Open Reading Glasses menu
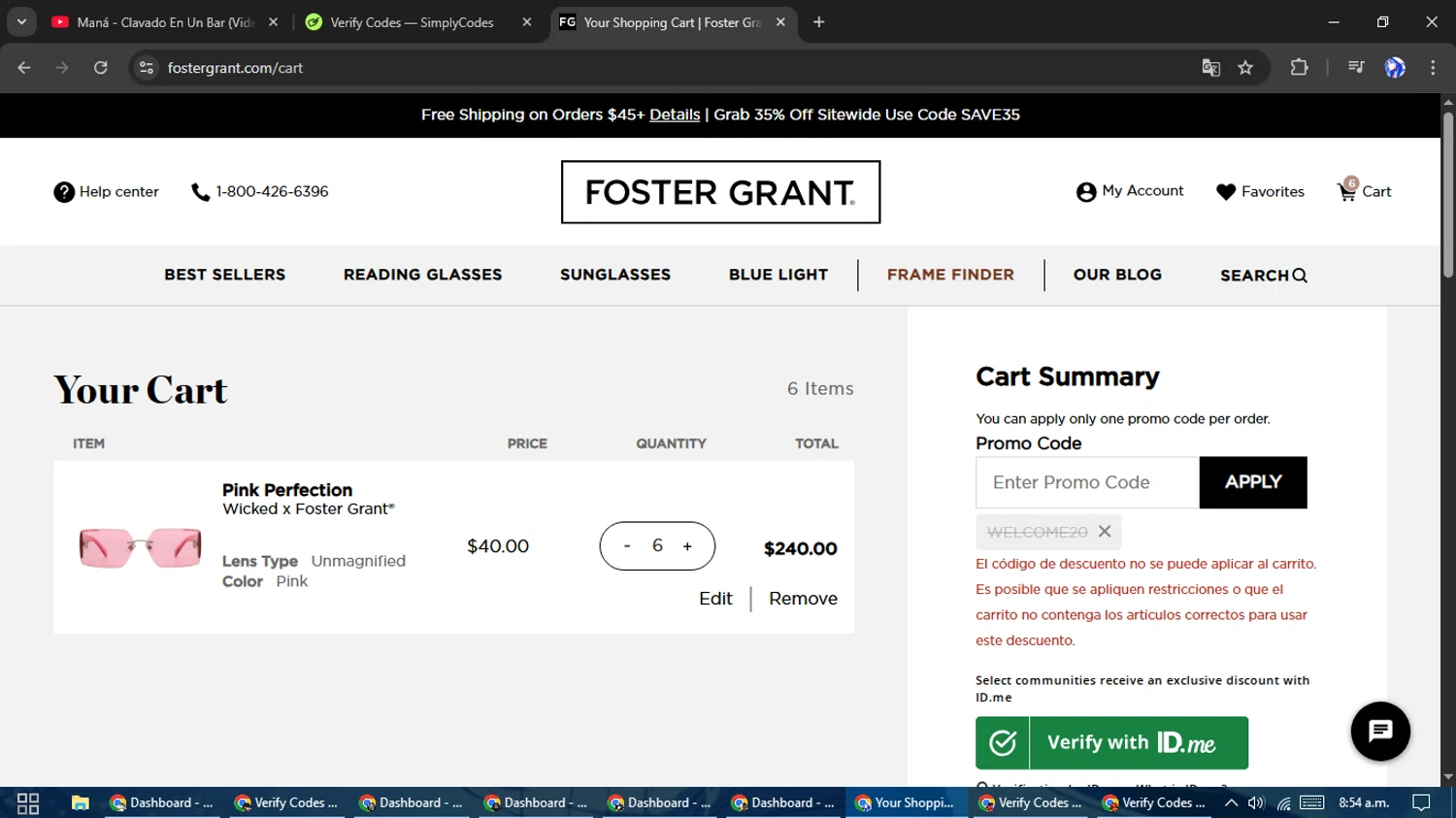 pos(422,275)
